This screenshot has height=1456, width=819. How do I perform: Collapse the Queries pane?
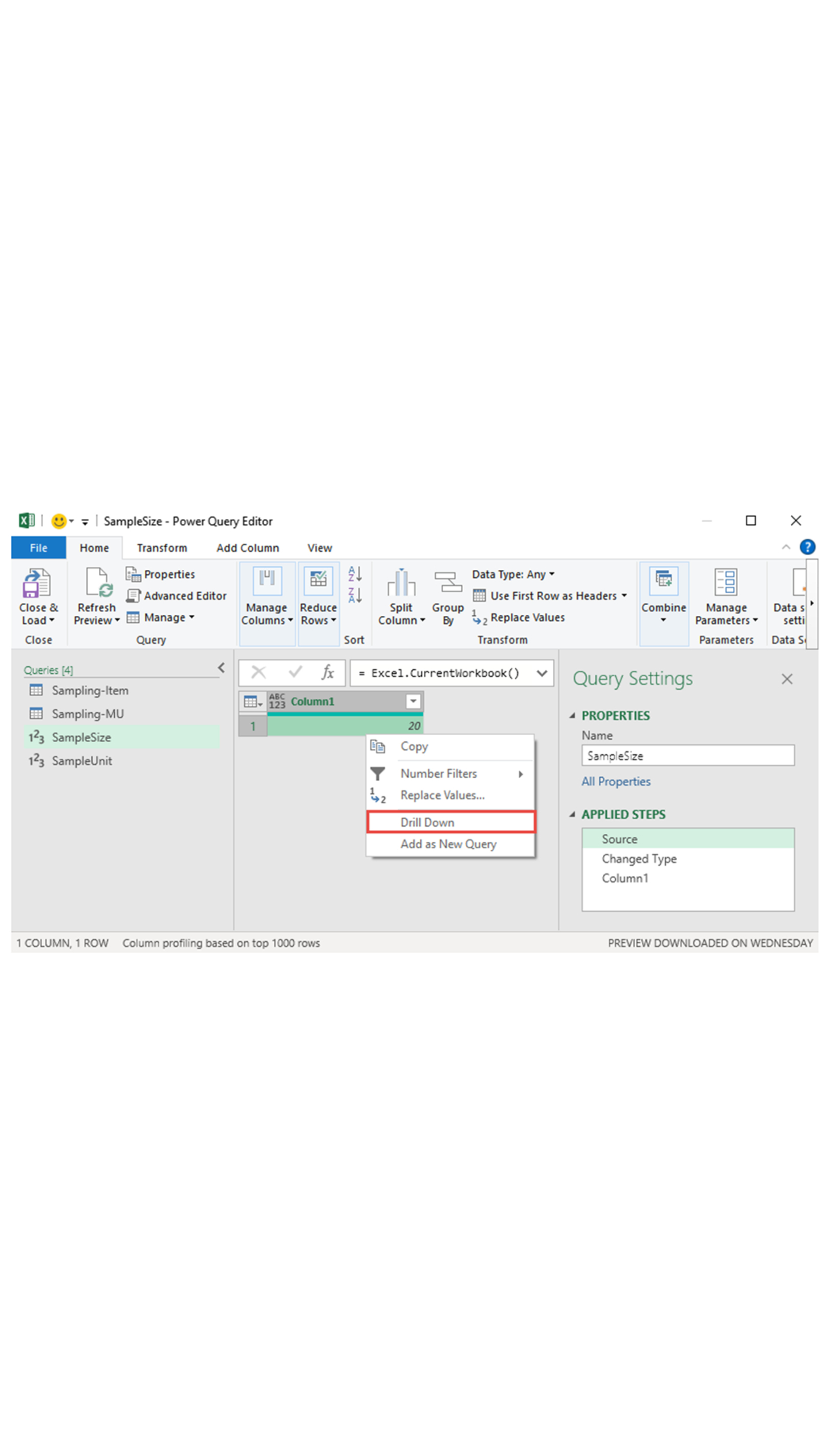[221, 668]
